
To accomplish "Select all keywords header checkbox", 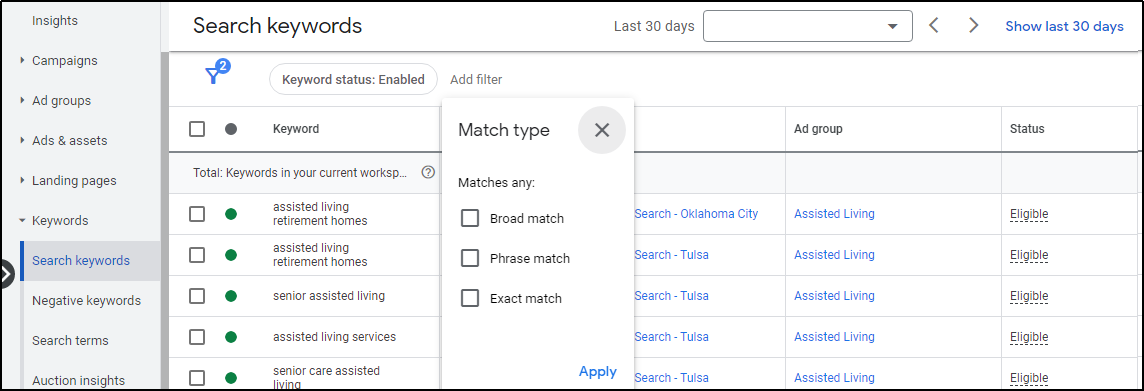I will tap(197, 129).
